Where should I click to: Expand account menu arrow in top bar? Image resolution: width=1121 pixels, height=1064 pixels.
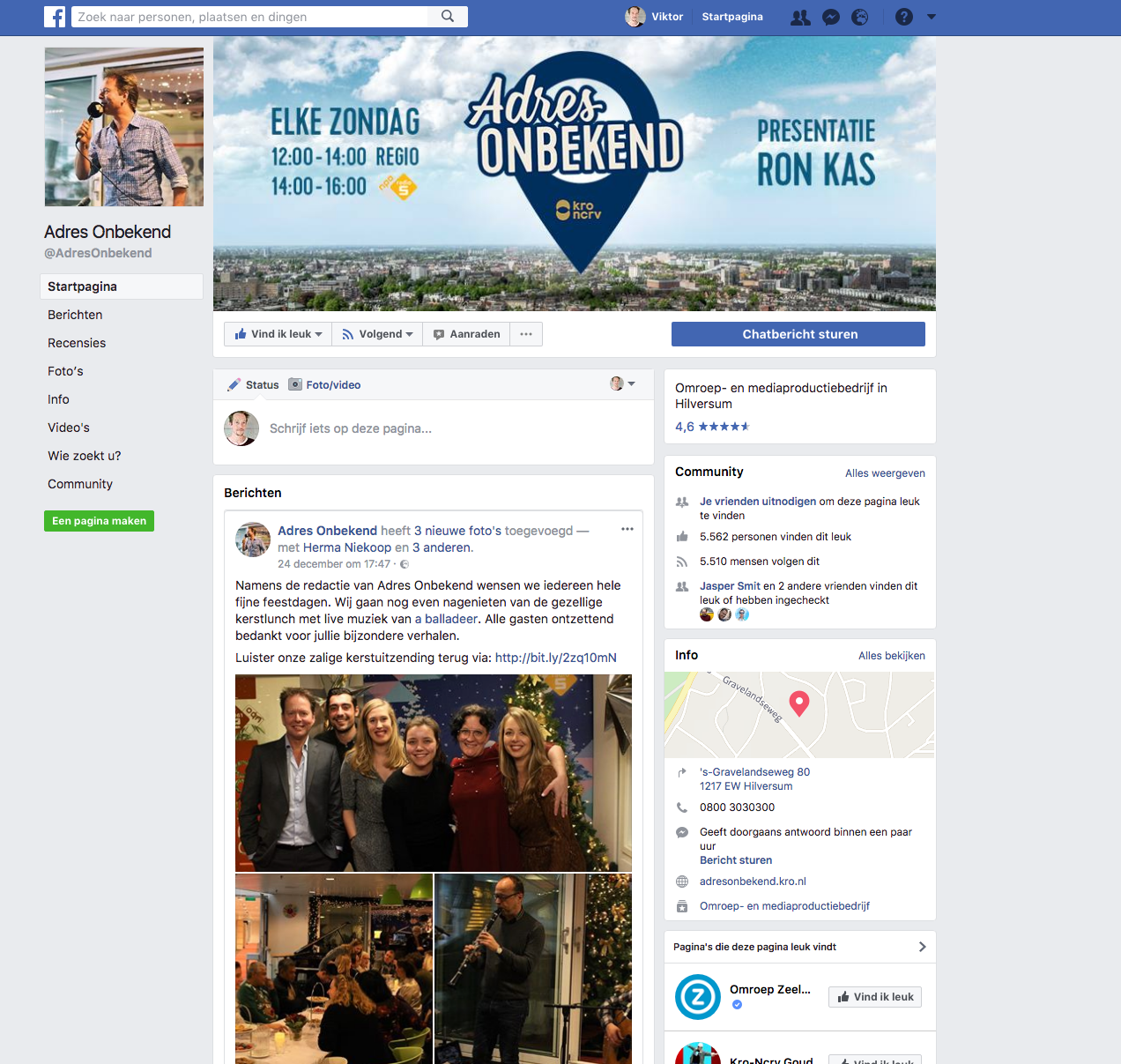coord(932,17)
